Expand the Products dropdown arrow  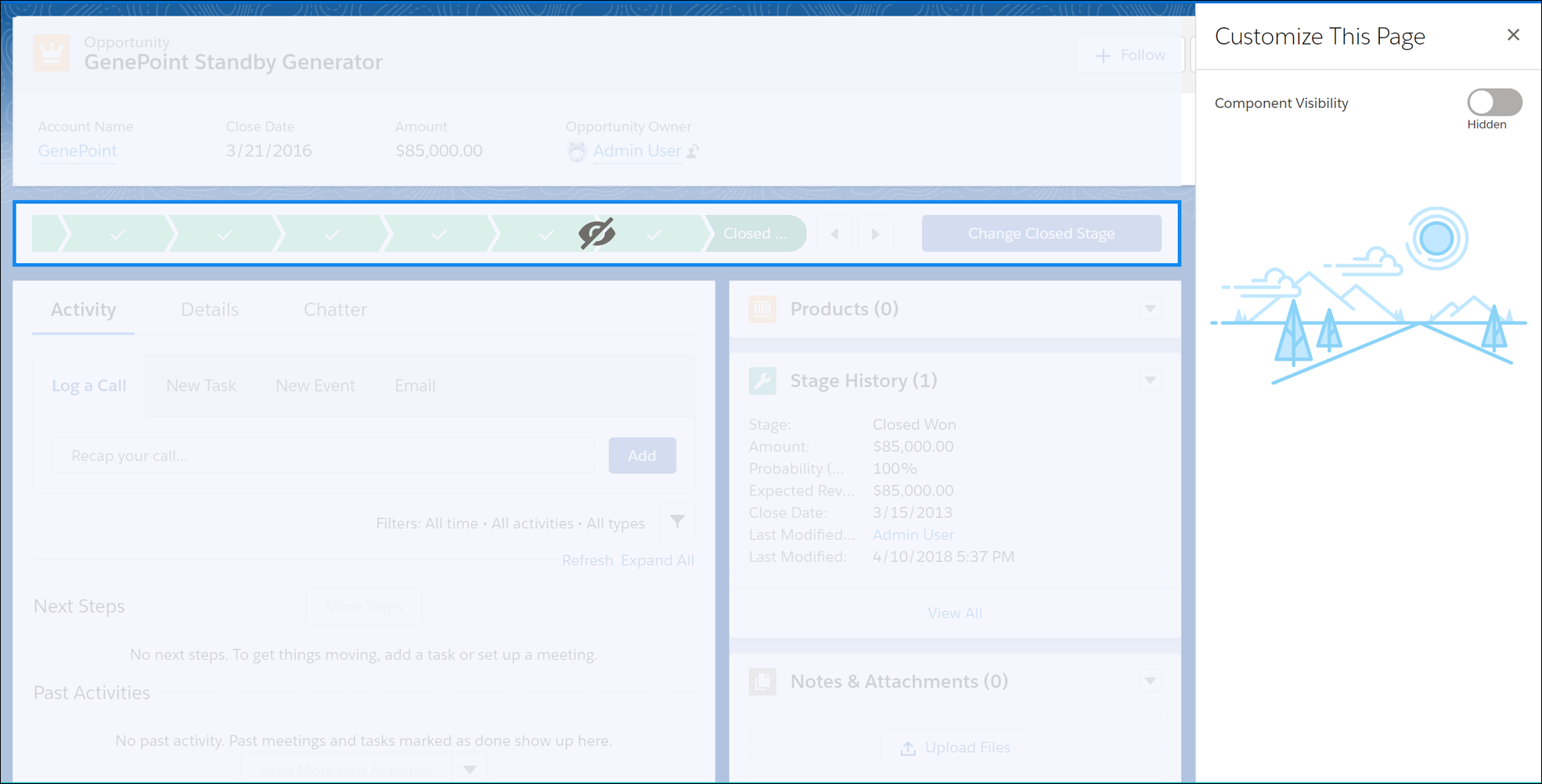point(1150,309)
